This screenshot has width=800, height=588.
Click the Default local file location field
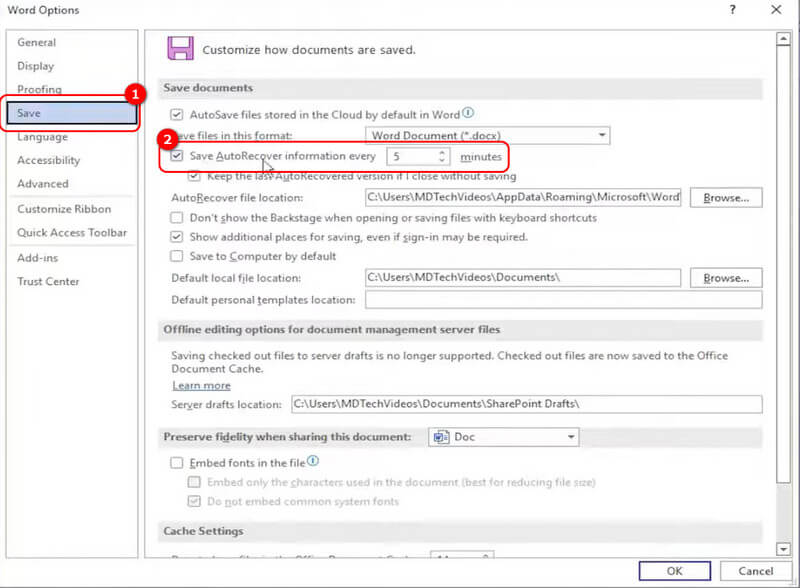click(x=522, y=278)
